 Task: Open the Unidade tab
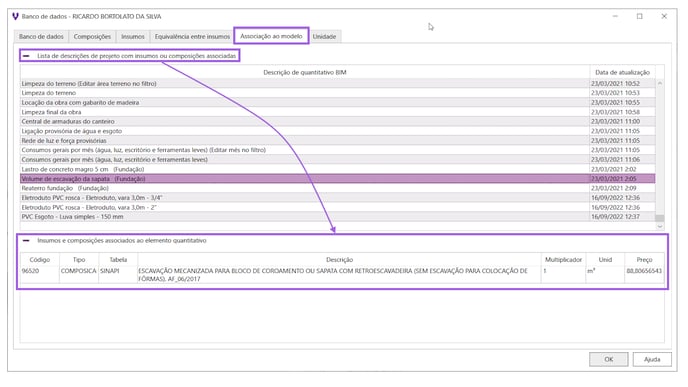[324, 36]
